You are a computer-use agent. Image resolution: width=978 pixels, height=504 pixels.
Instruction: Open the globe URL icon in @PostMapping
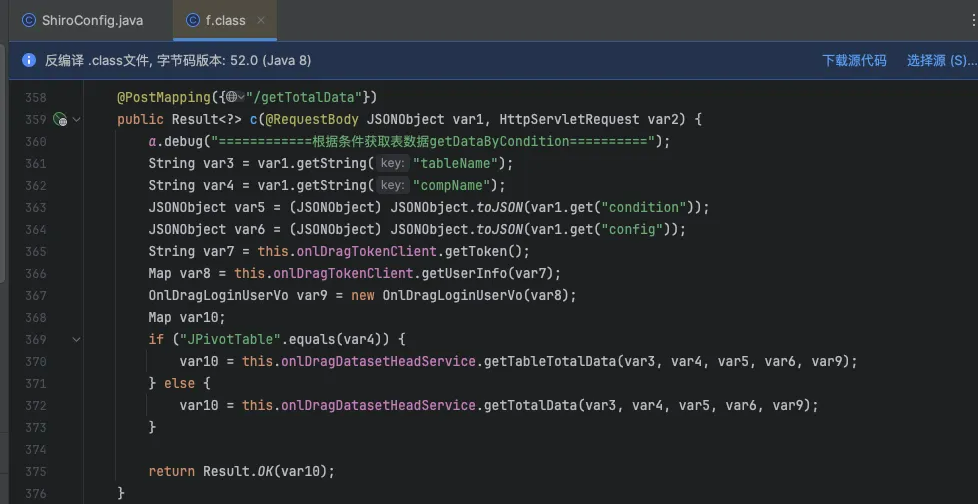(231, 97)
